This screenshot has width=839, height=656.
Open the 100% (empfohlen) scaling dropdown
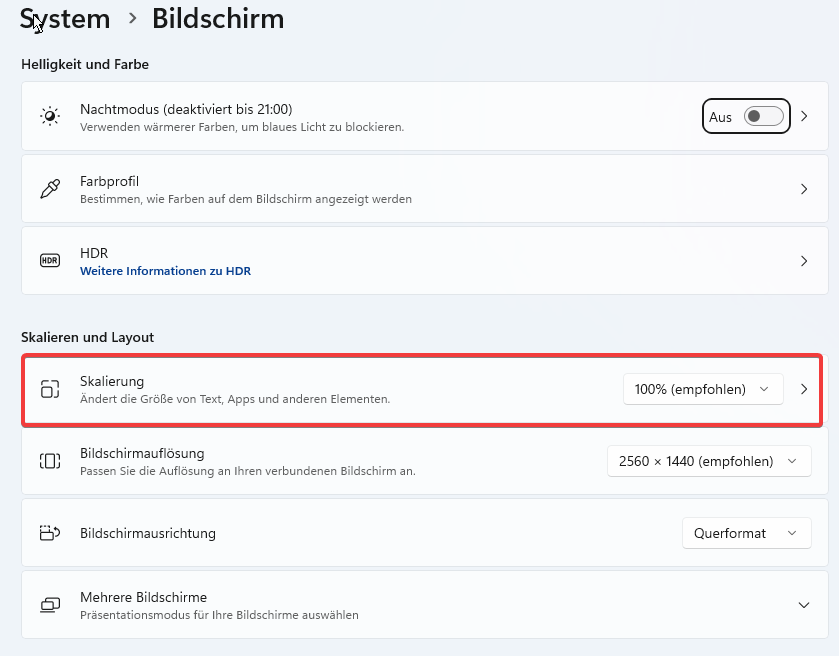pyautogui.click(x=703, y=389)
